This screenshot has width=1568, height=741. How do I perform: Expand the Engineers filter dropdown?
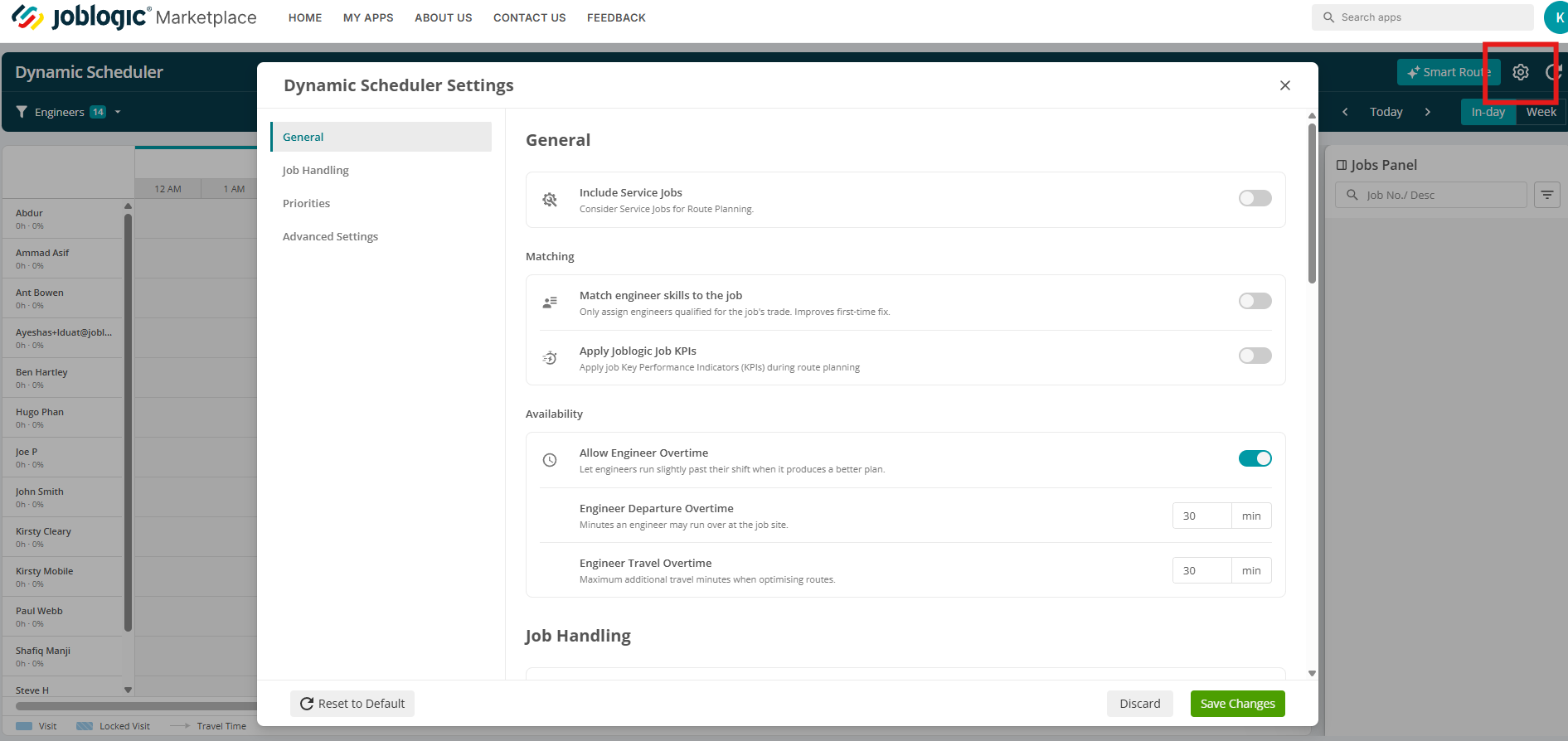pyautogui.click(x=118, y=112)
